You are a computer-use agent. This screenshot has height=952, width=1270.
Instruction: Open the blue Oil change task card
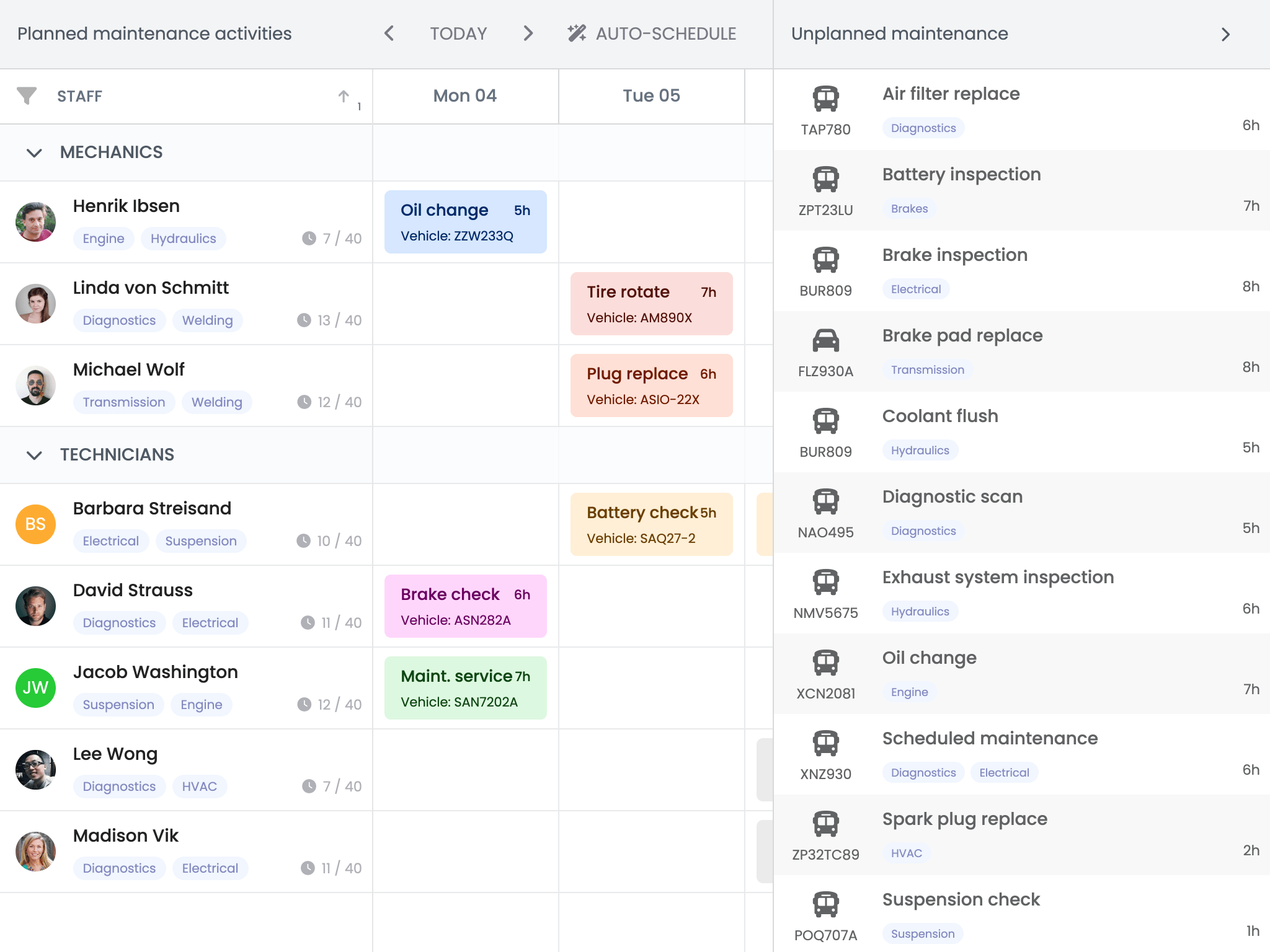pyautogui.click(x=466, y=222)
